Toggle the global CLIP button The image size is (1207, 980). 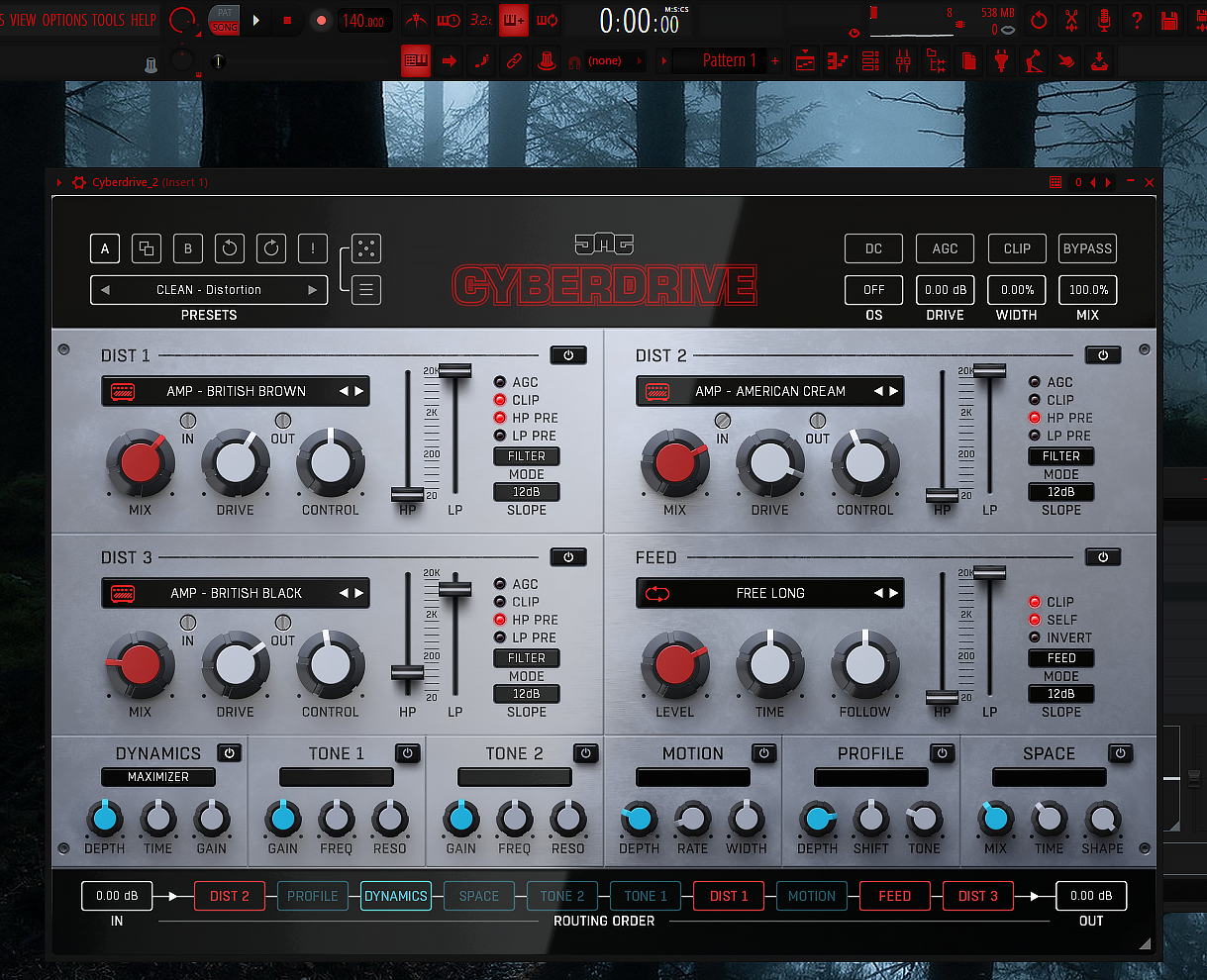(1017, 248)
